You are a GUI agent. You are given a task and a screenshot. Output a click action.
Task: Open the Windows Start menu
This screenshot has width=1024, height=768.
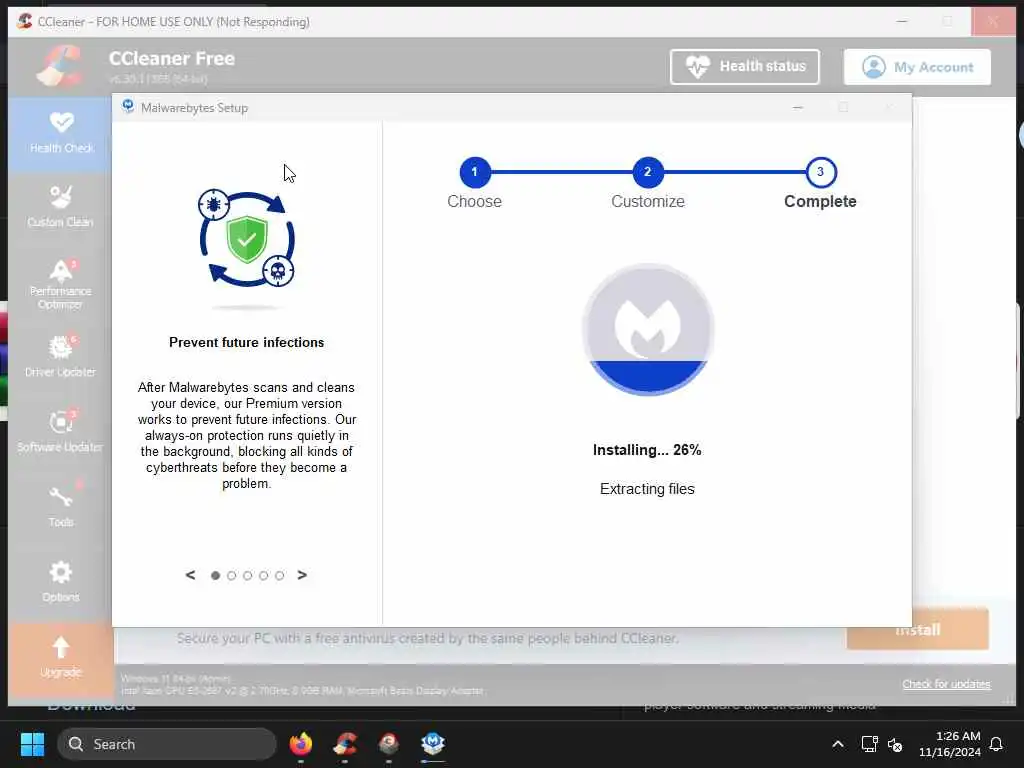[x=32, y=744]
